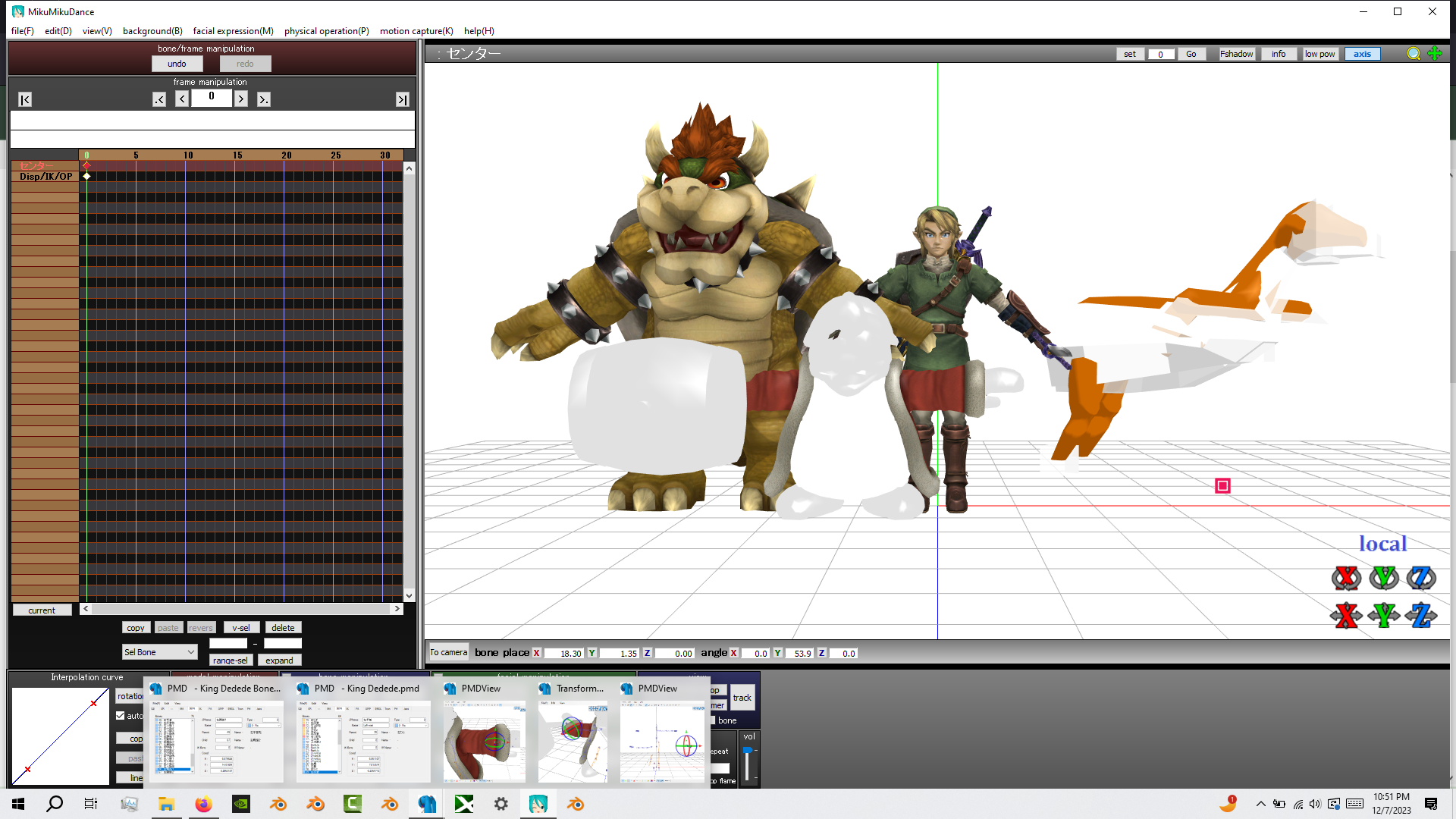Click the timeline scroll-right arrow
Image resolution: width=1456 pixels, height=819 pixels.
click(397, 609)
